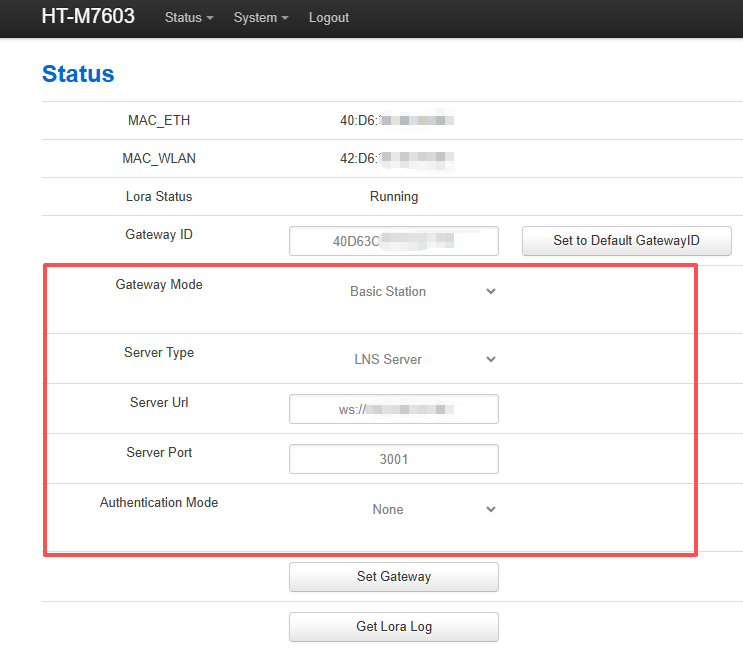This screenshot has height=657, width=743.
Task: Click the HT-M7603 brand title
Action: (88, 17)
